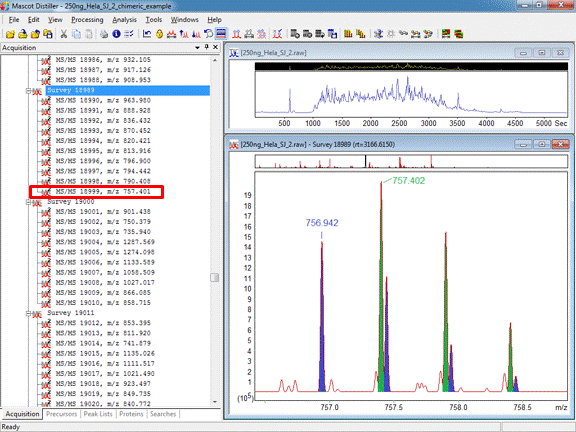Collapse the Survey 18989 tree node

point(28,90)
